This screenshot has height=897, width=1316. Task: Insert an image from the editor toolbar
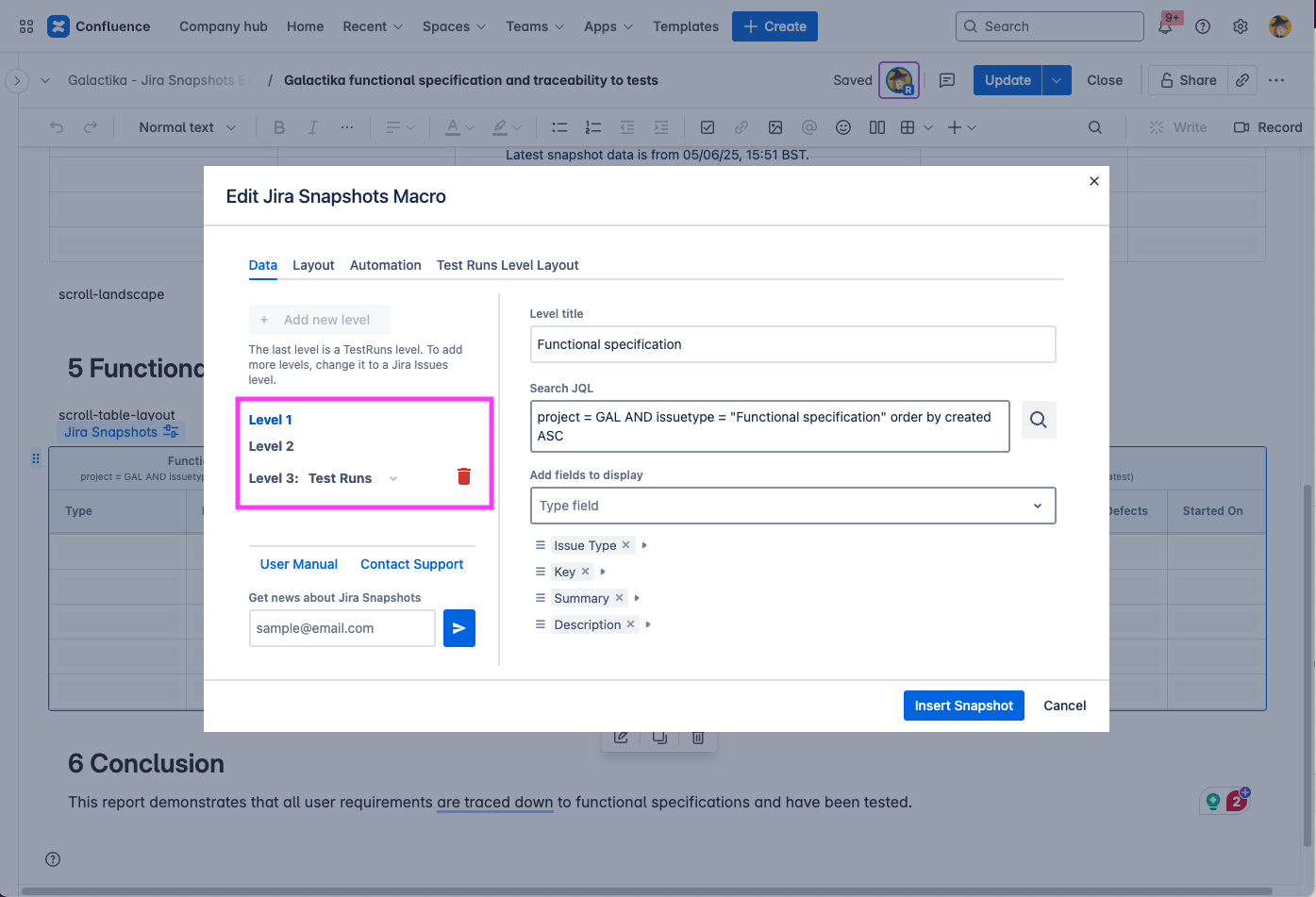coord(775,126)
